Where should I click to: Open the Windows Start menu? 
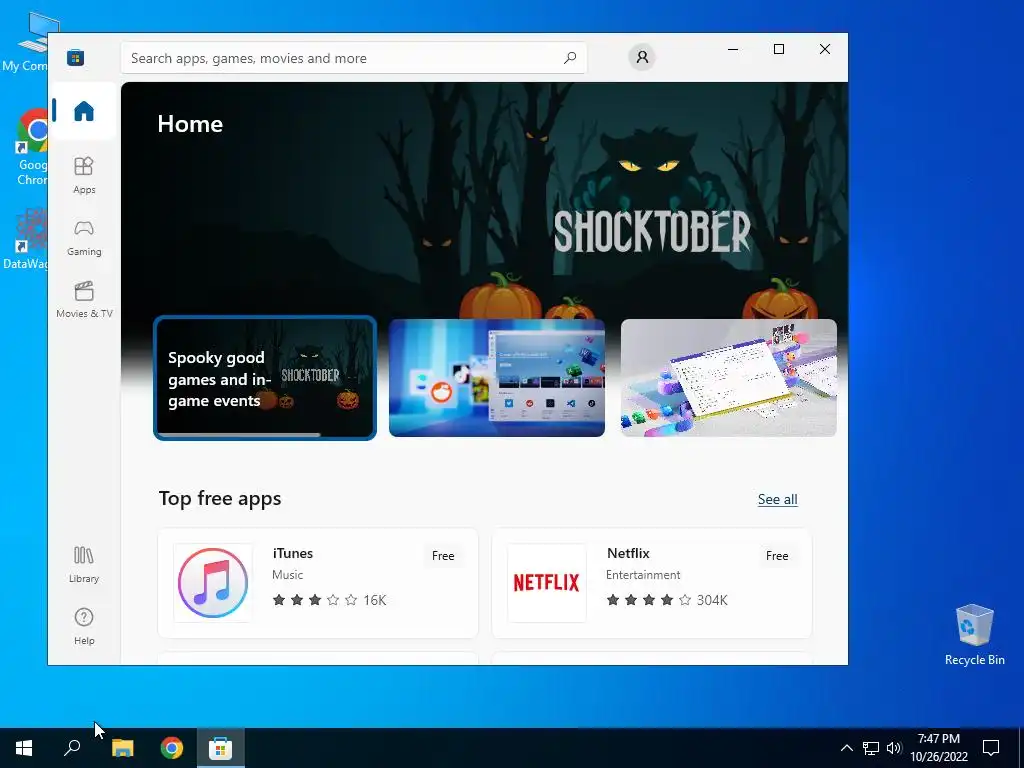pos(24,748)
